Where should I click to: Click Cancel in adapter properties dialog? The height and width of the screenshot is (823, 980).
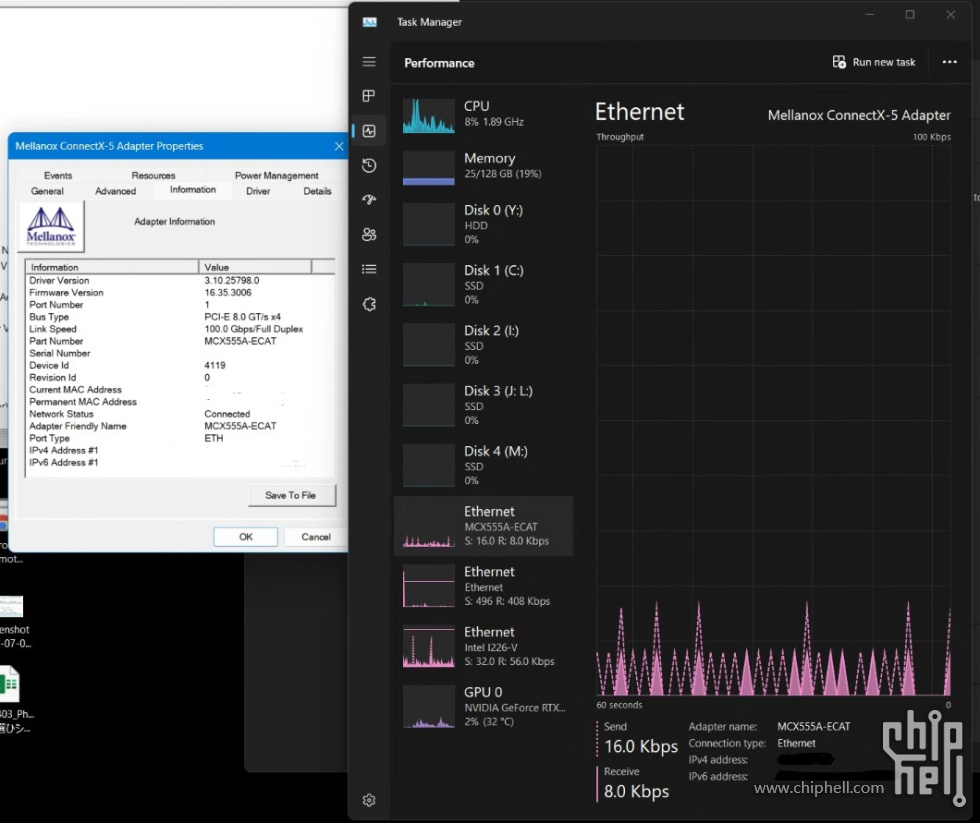(x=316, y=537)
